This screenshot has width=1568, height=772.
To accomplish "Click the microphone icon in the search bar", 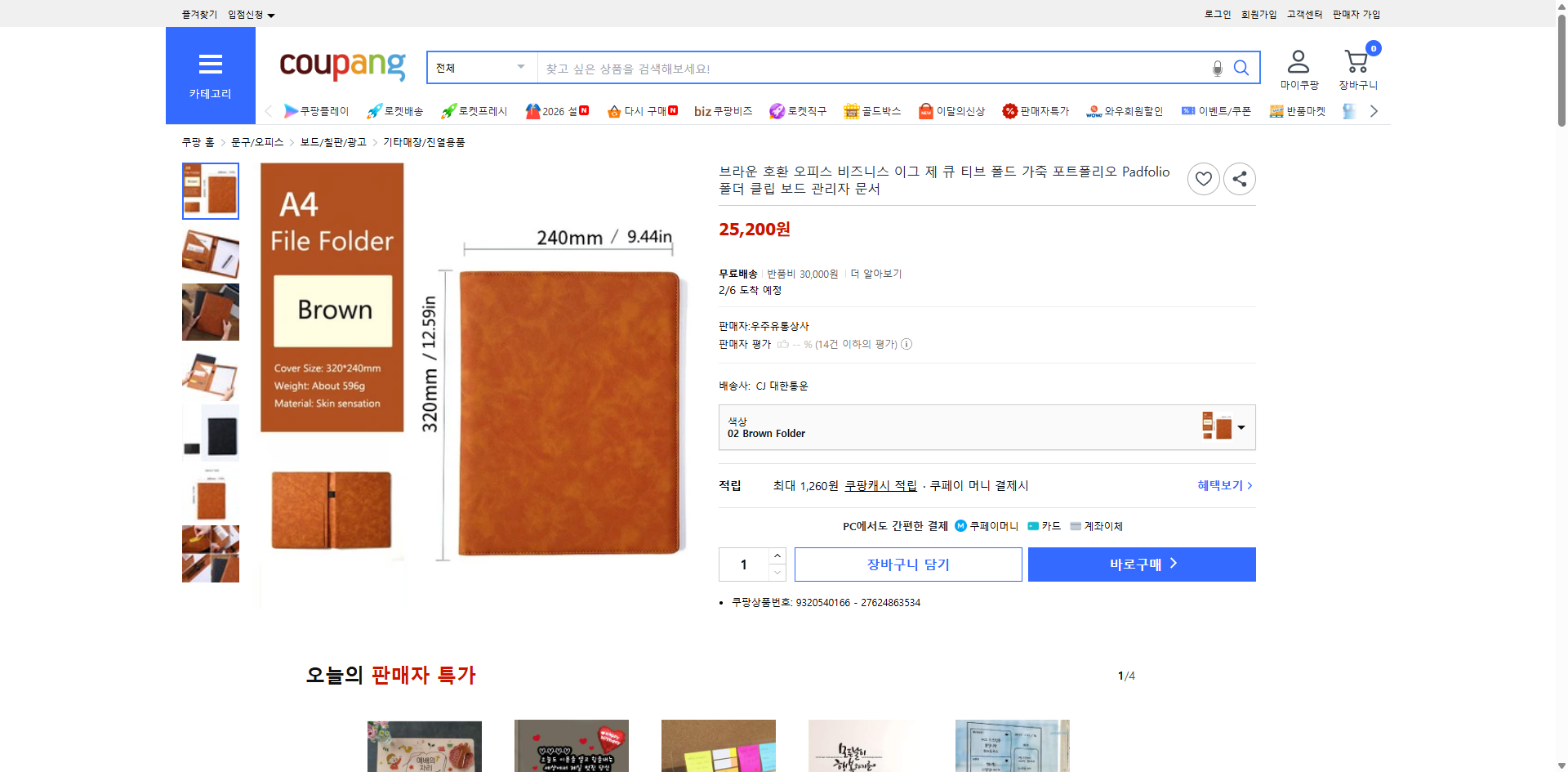I will (1216, 68).
